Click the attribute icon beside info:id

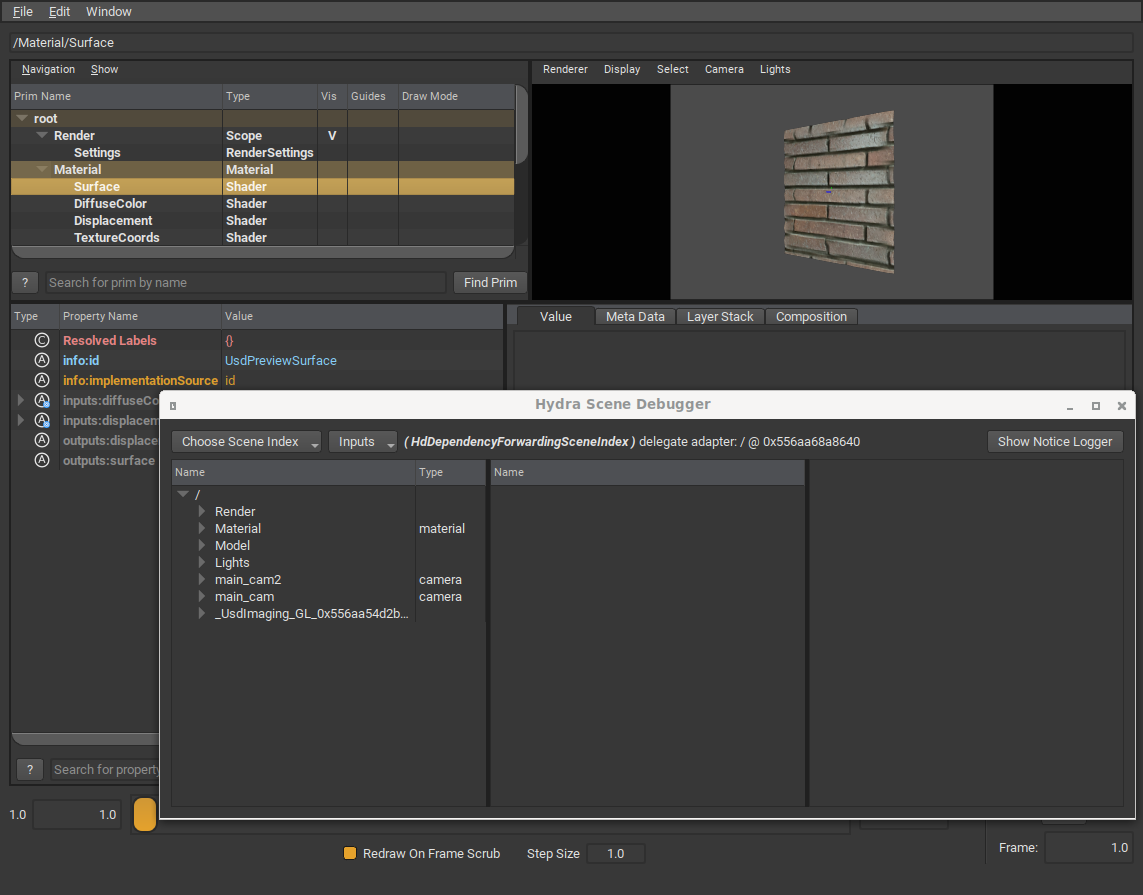42,360
